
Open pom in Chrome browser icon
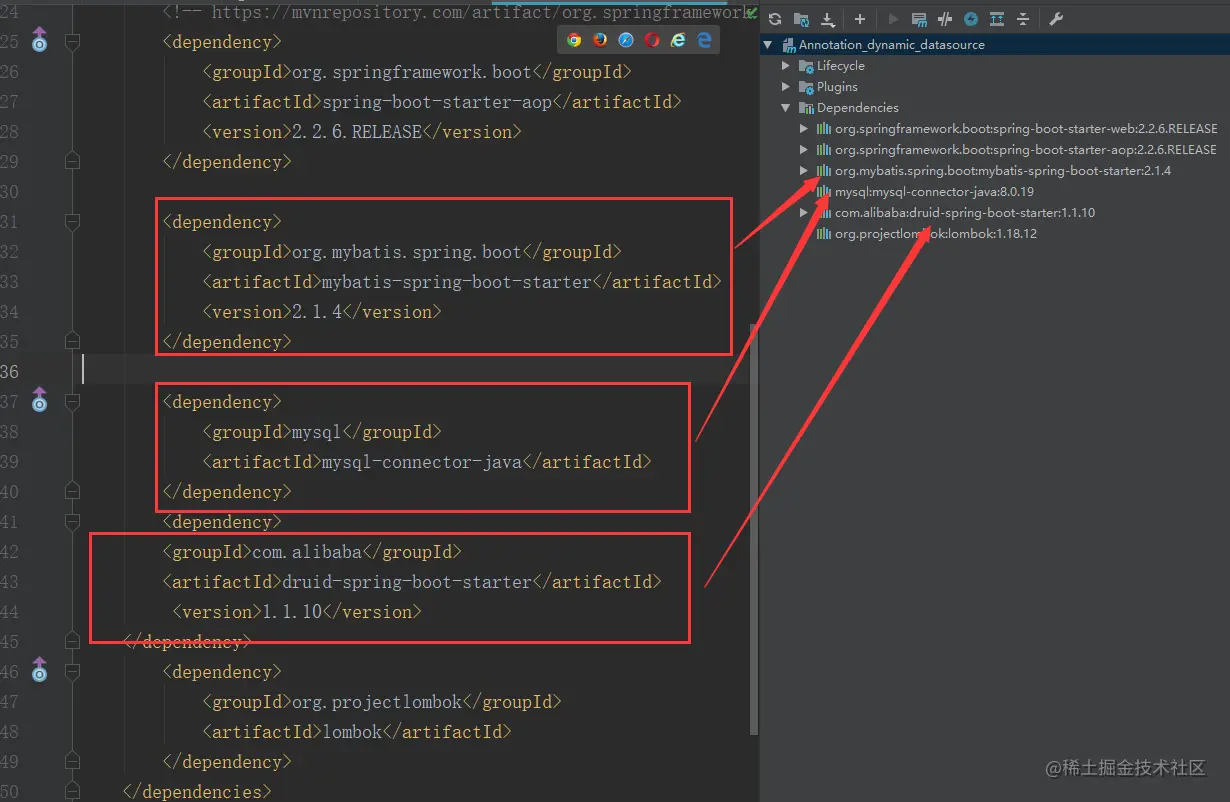[x=574, y=40]
